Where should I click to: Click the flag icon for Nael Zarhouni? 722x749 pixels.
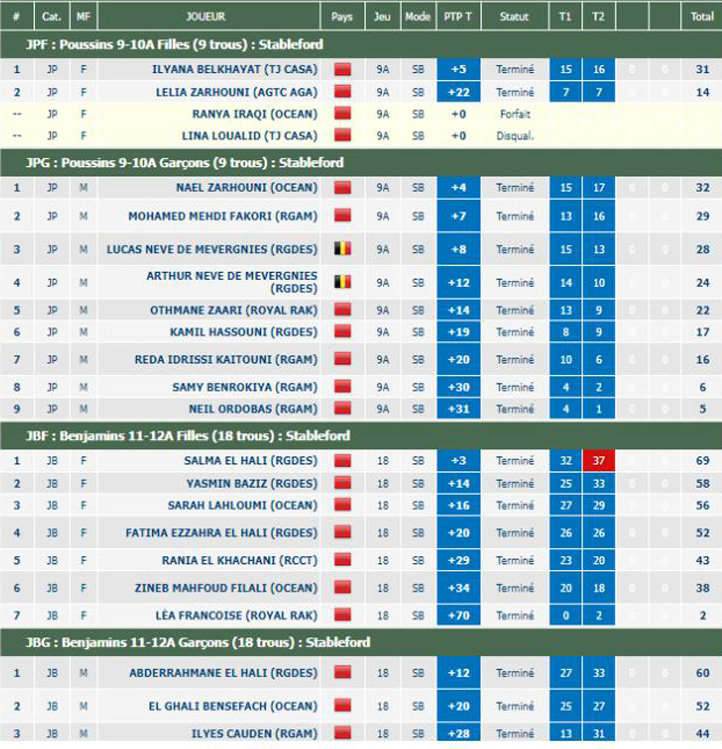(x=342, y=188)
